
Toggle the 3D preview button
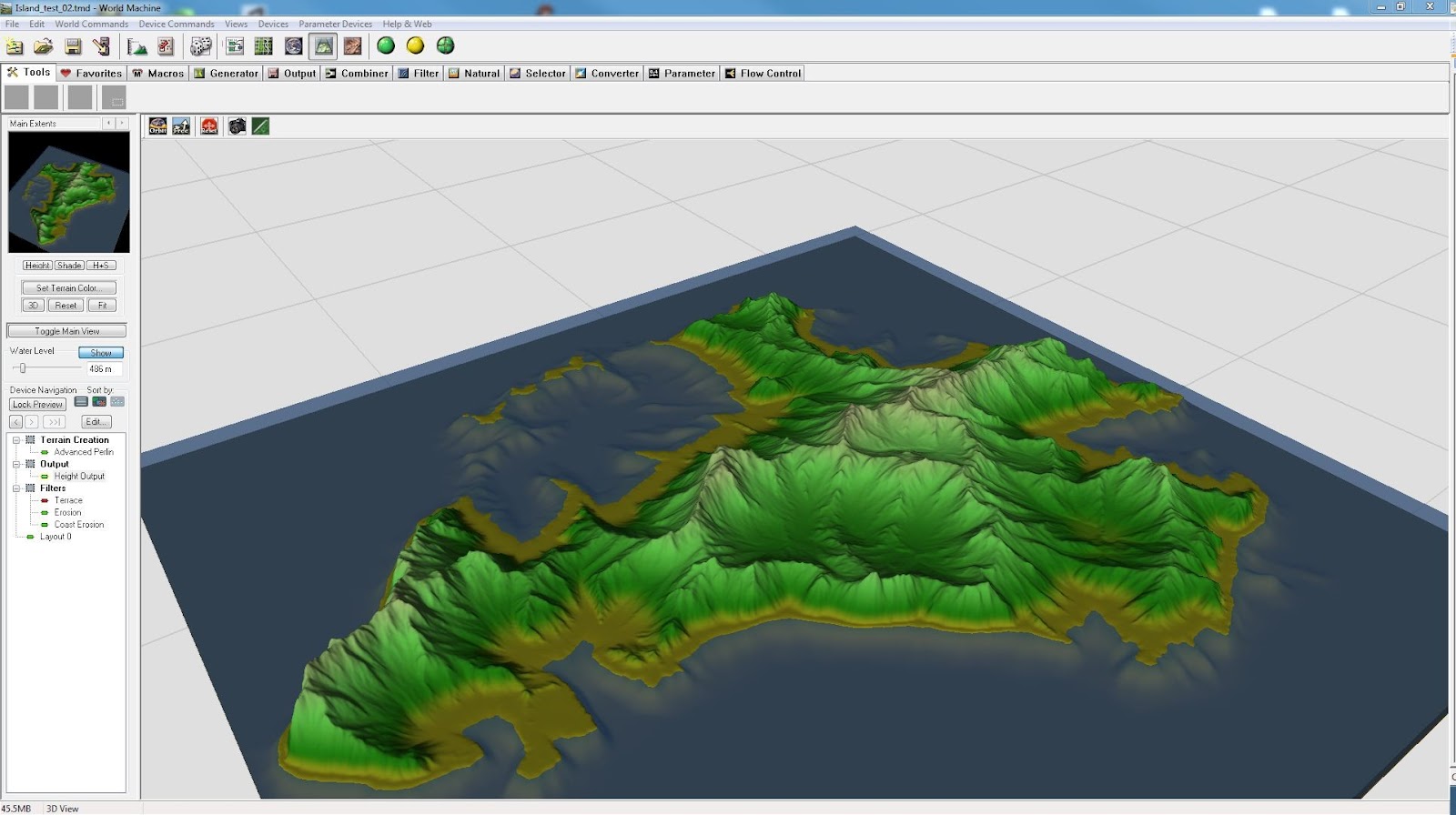[34, 306]
